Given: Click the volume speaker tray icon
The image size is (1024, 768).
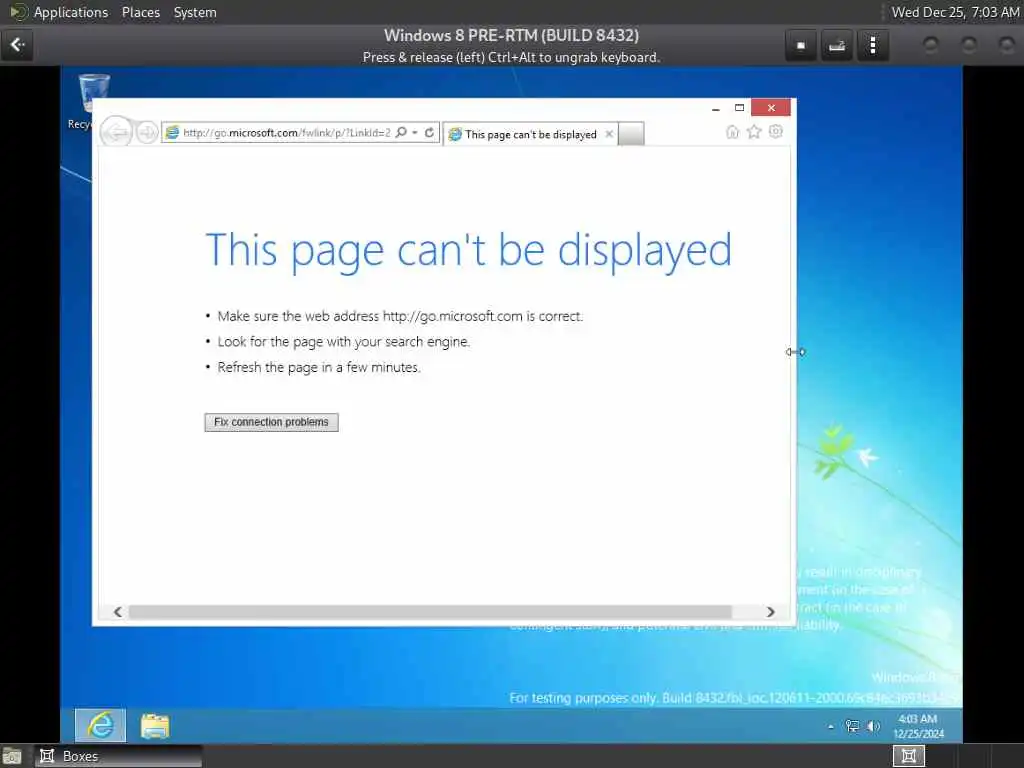Looking at the screenshot, I should coord(873,726).
